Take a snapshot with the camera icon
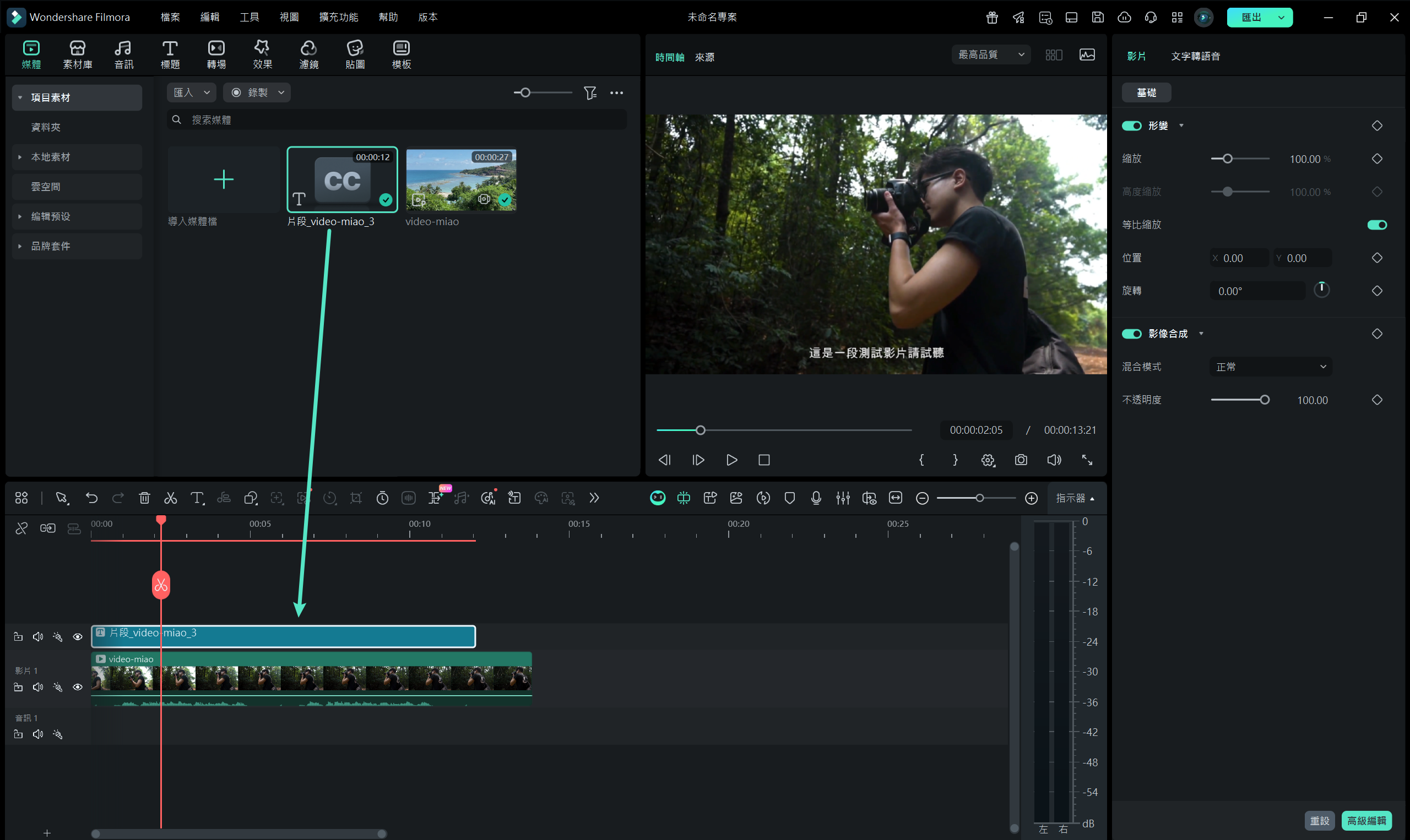 tap(1021, 460)
